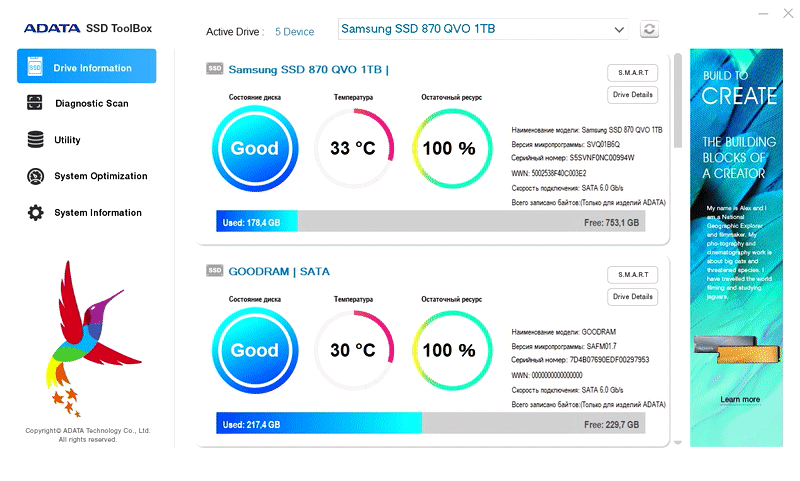Click the ADATA hummingbird logo
This screenshot has width=800, height=481.
click(x=87, y=339)
